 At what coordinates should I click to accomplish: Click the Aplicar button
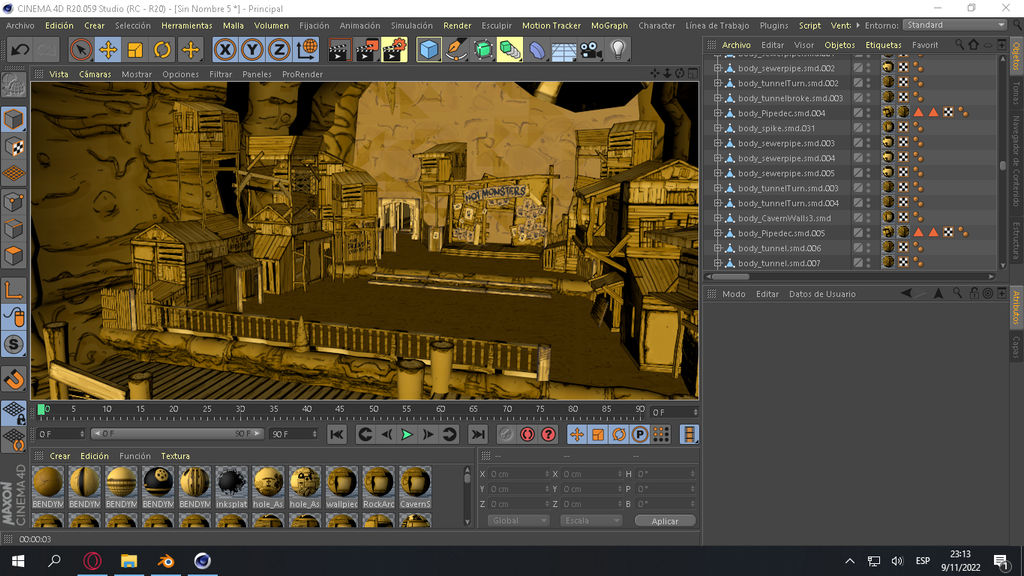665,521
